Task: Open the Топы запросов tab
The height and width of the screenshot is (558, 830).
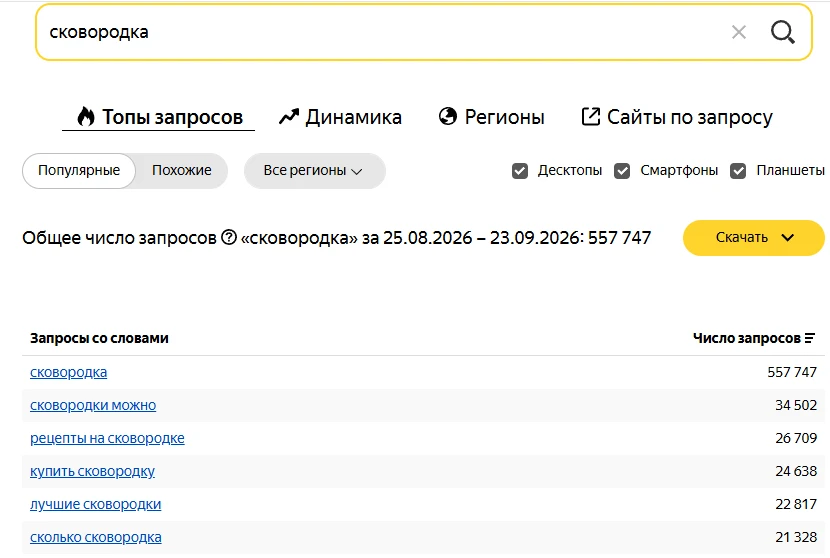Action: pos(159,116)
